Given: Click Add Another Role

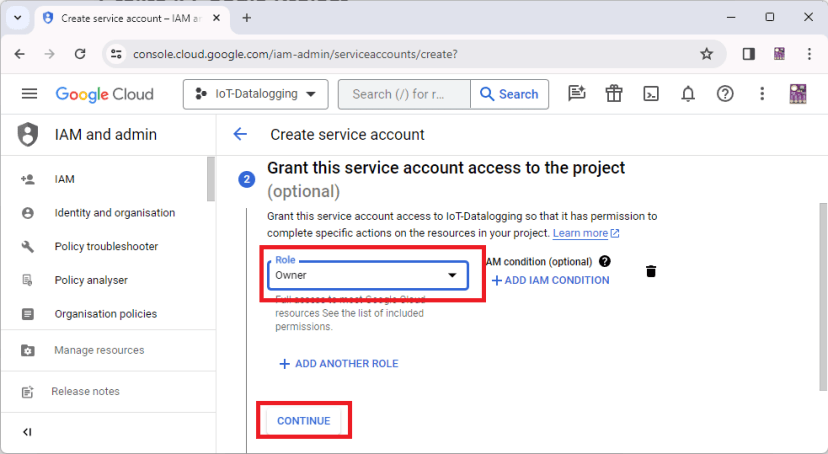Looking at the screenshot, I should 338,364.
